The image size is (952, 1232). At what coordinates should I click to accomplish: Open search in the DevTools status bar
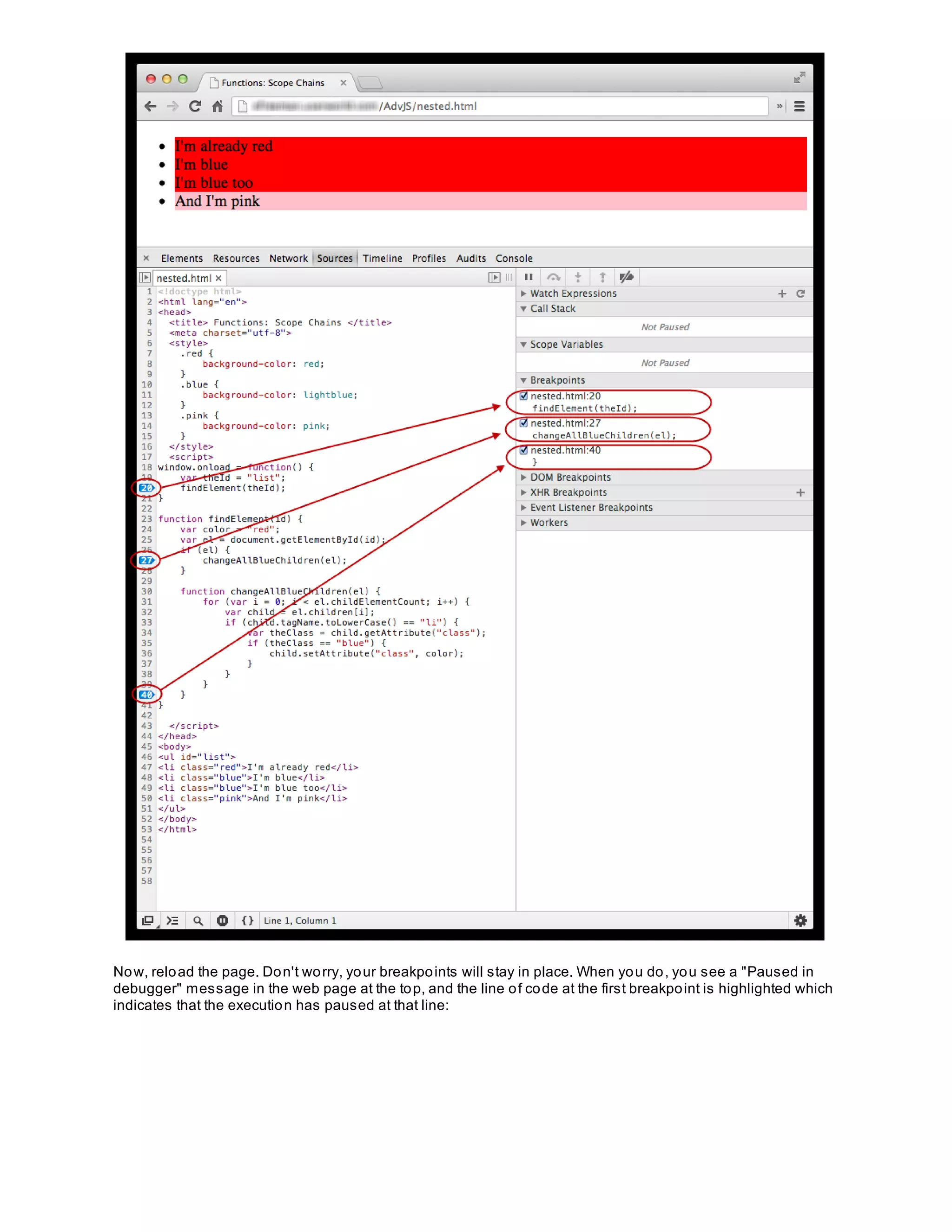click(x=198, y=921)
